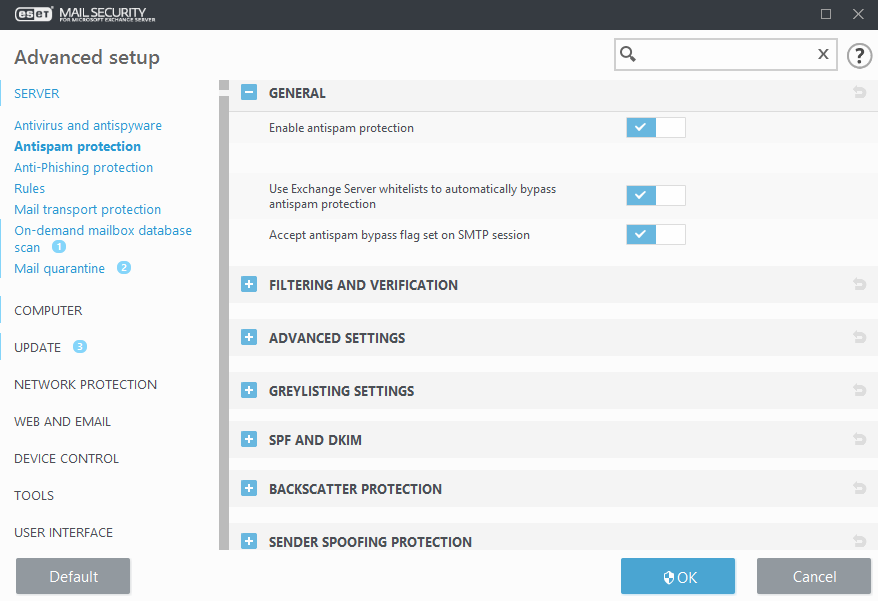Click the search magnifier icon
Viewport: 878px width, 601px height.
pos(628,54)
